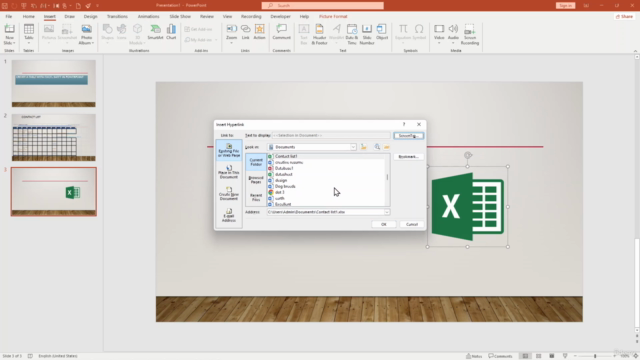Click the Zoom icon in Links group
The height and width of the screenshot is (360, 640).
231,33
